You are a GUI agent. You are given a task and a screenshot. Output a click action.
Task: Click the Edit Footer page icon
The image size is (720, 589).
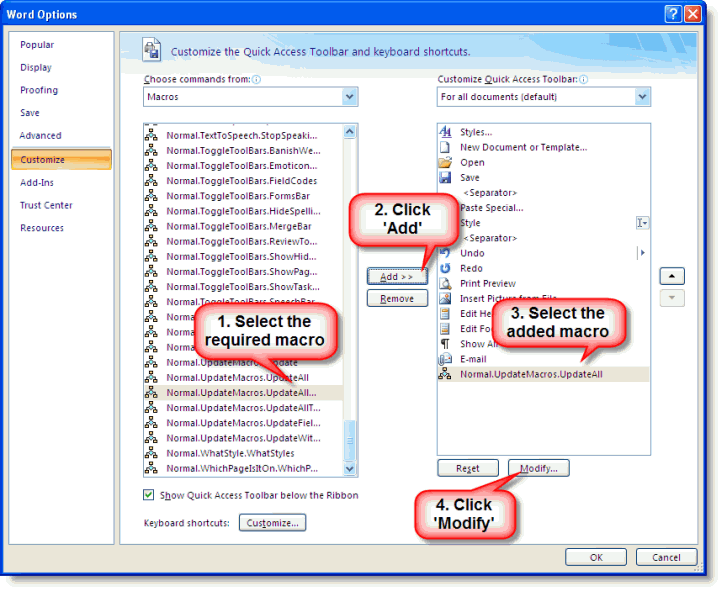pos(445,329)
